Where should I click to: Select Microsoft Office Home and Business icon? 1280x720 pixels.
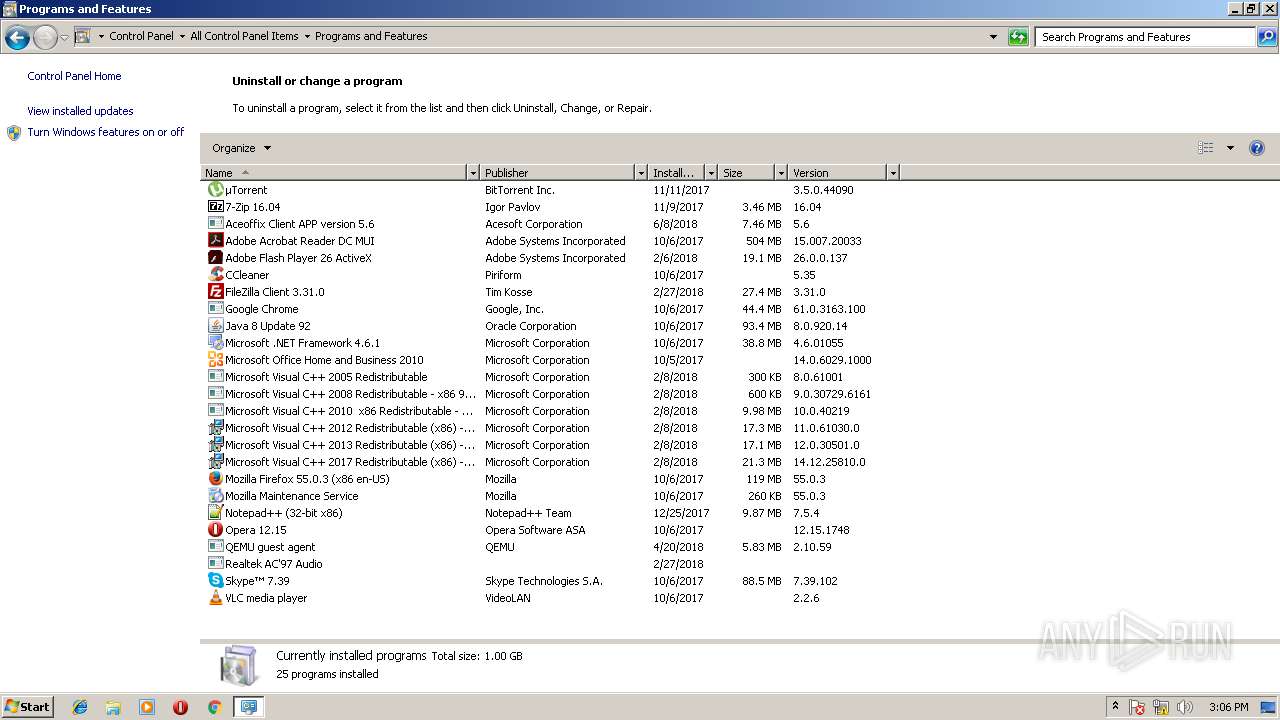click(x=215, y=360)
